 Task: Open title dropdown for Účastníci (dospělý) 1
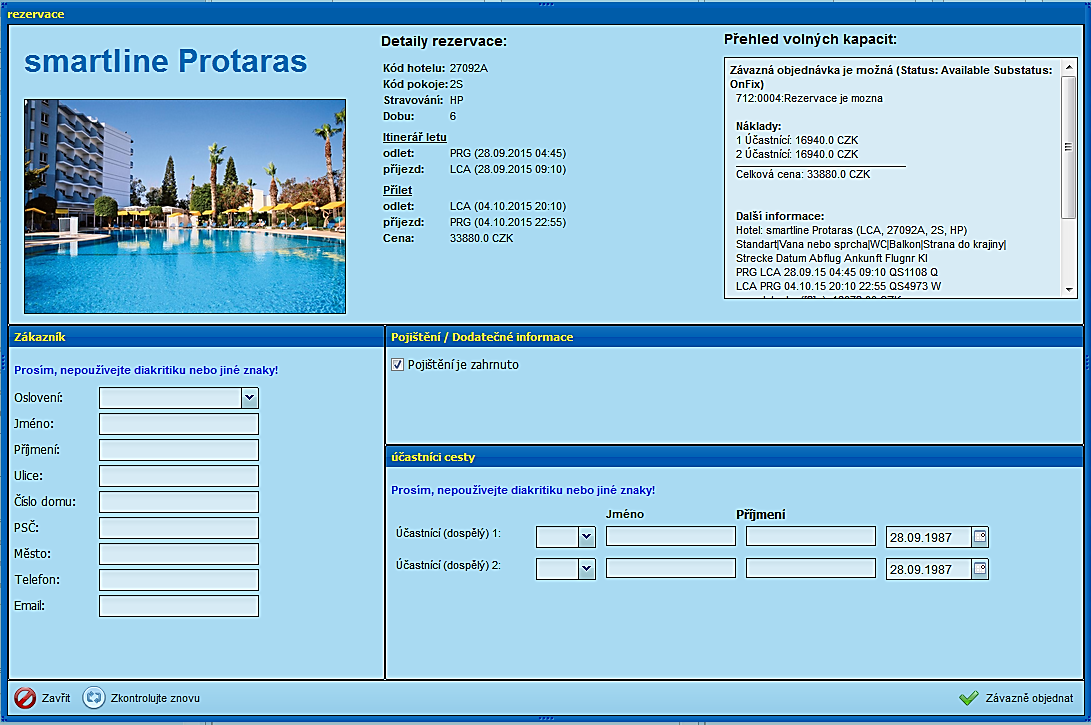point(587,537)
